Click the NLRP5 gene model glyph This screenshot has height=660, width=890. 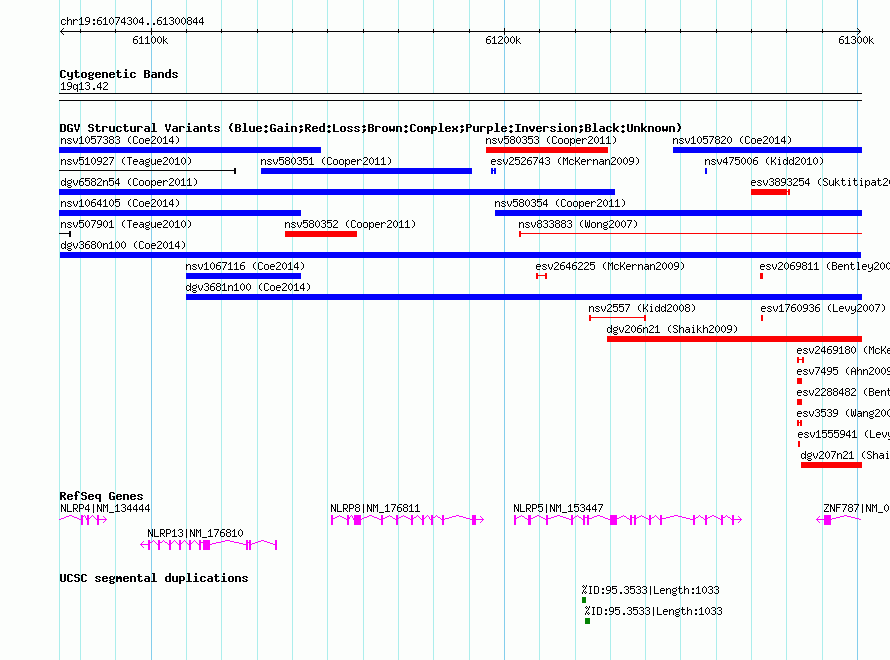coord(628,519)
